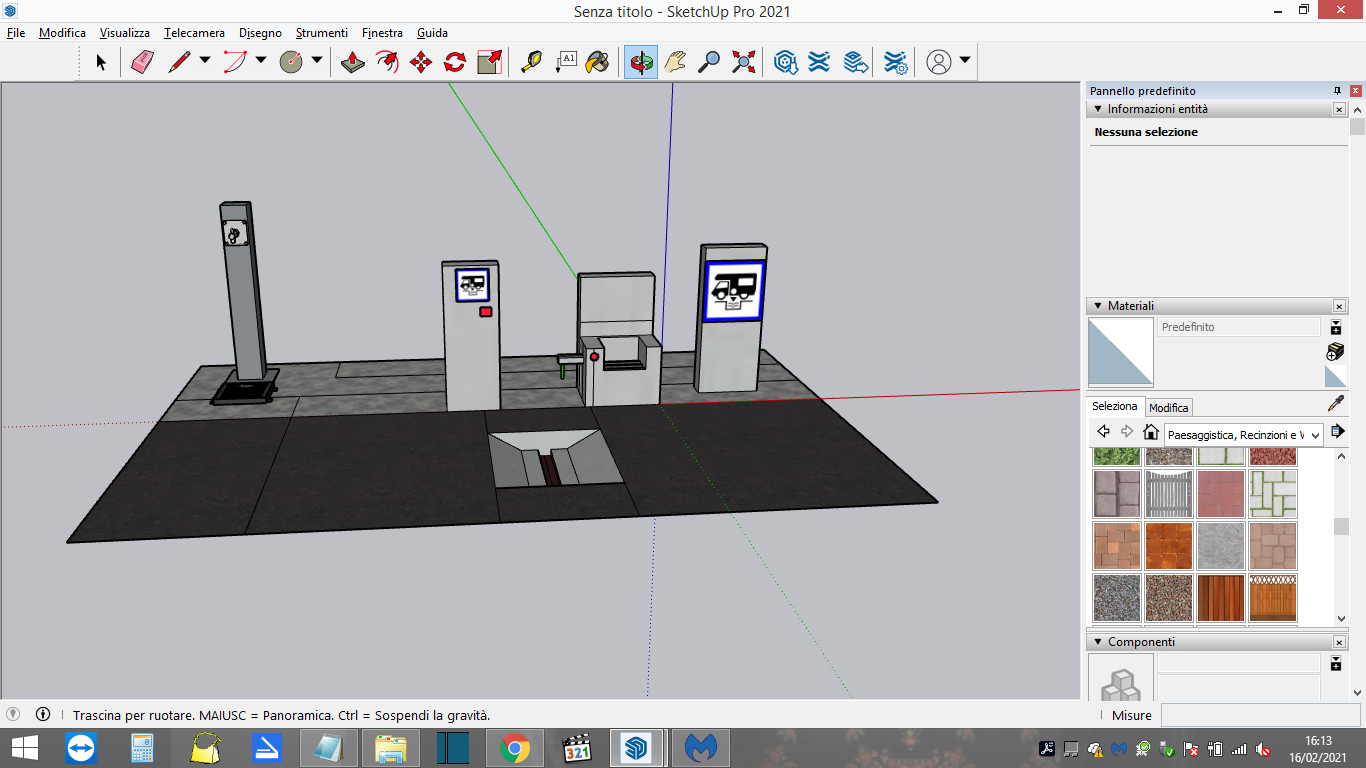Open the material library dropdown
The height and width of the screenshot is (768, 1366).
[1244, 435]
